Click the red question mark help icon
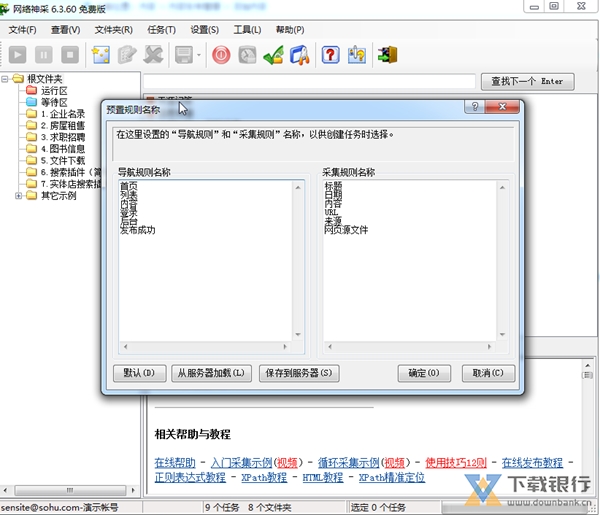The width and height of the screenshot is (600, 515). (331, 55)
